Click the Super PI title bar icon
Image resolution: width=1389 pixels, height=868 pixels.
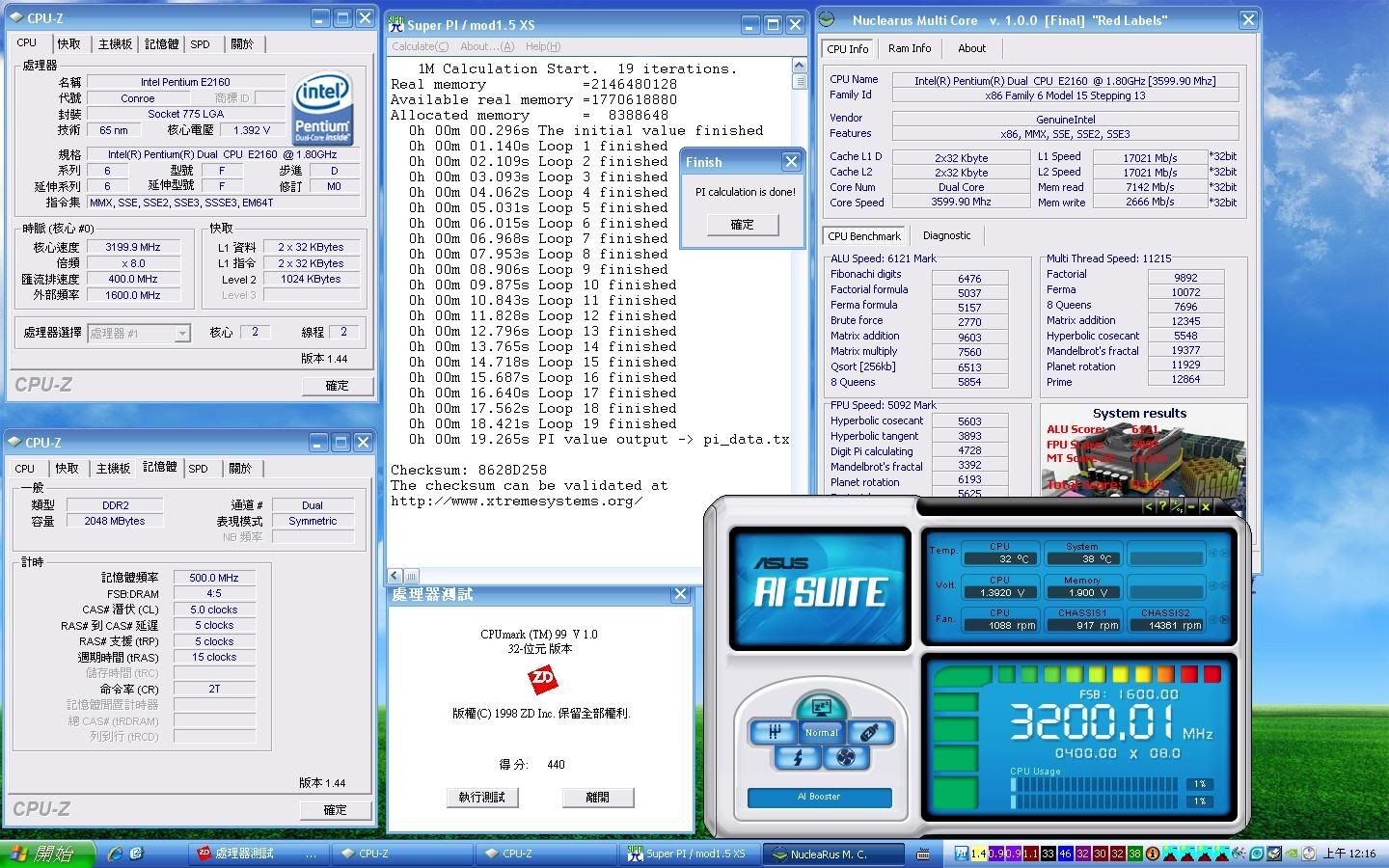coord(395,23)
